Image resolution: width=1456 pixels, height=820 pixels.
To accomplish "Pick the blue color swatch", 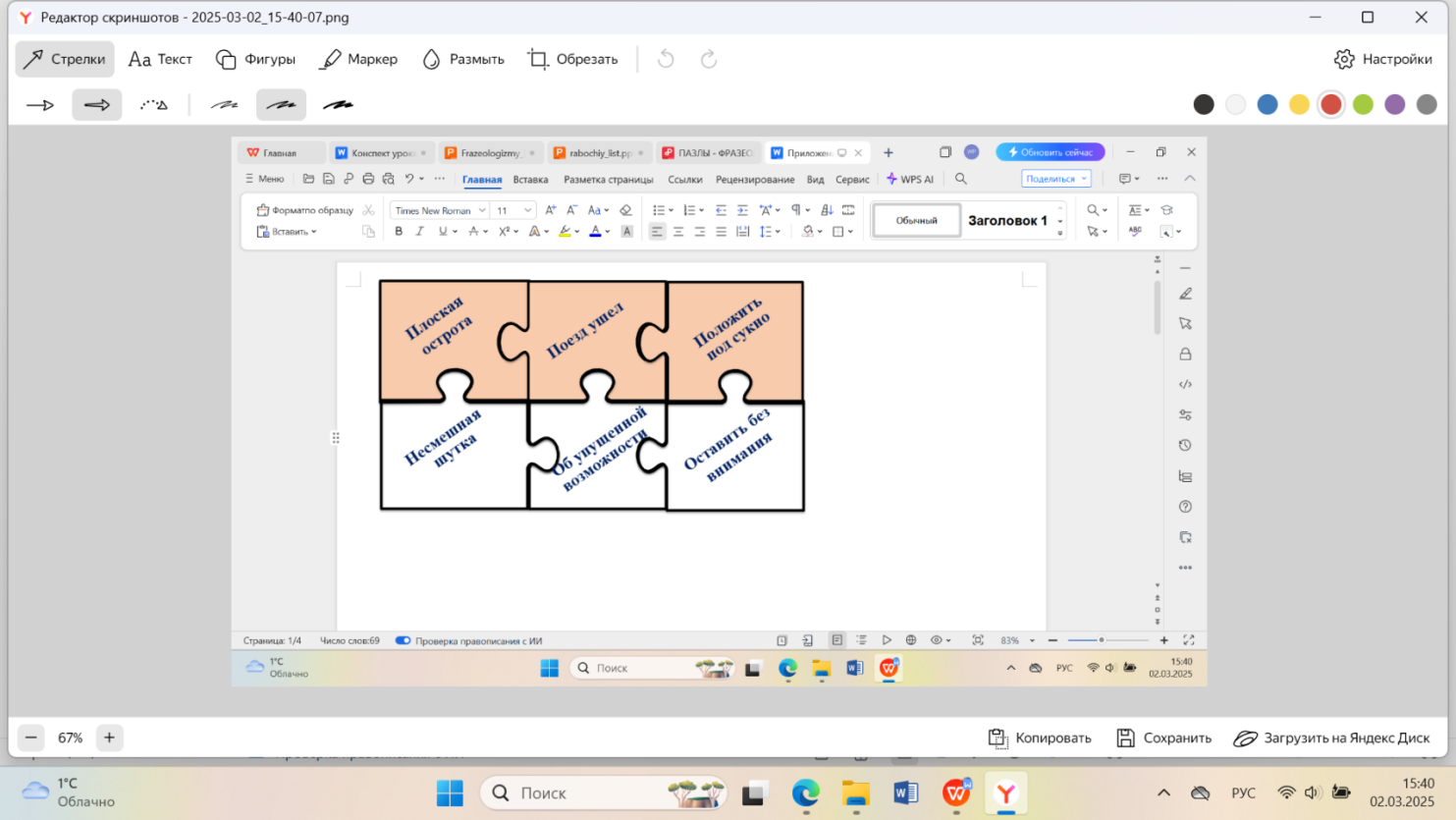I will (x=1267, y=104).
